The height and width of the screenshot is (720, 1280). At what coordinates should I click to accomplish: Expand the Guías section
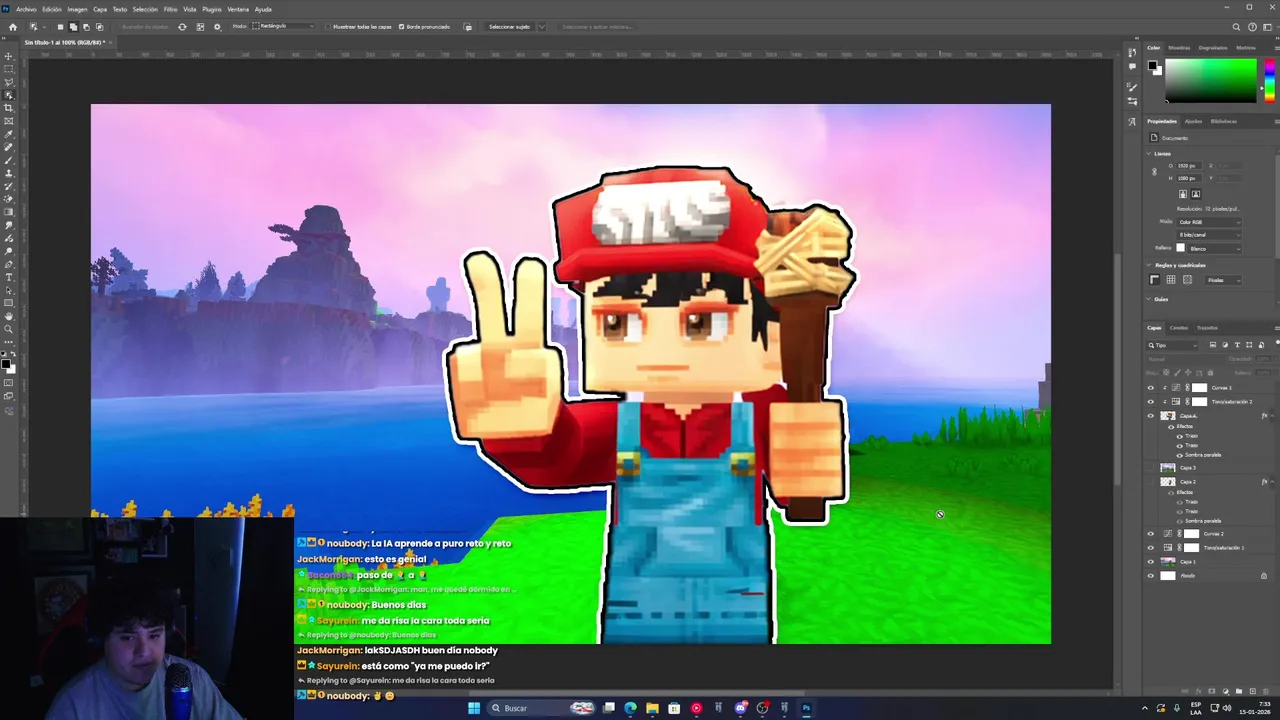click(x=1149, y=299)
